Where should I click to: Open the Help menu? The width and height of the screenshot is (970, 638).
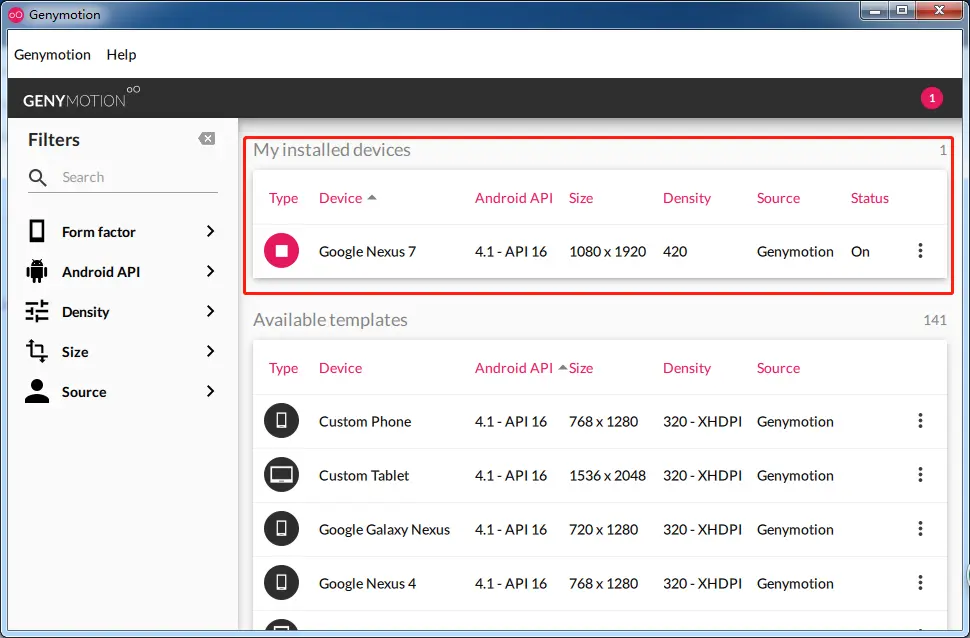[121, 54]
